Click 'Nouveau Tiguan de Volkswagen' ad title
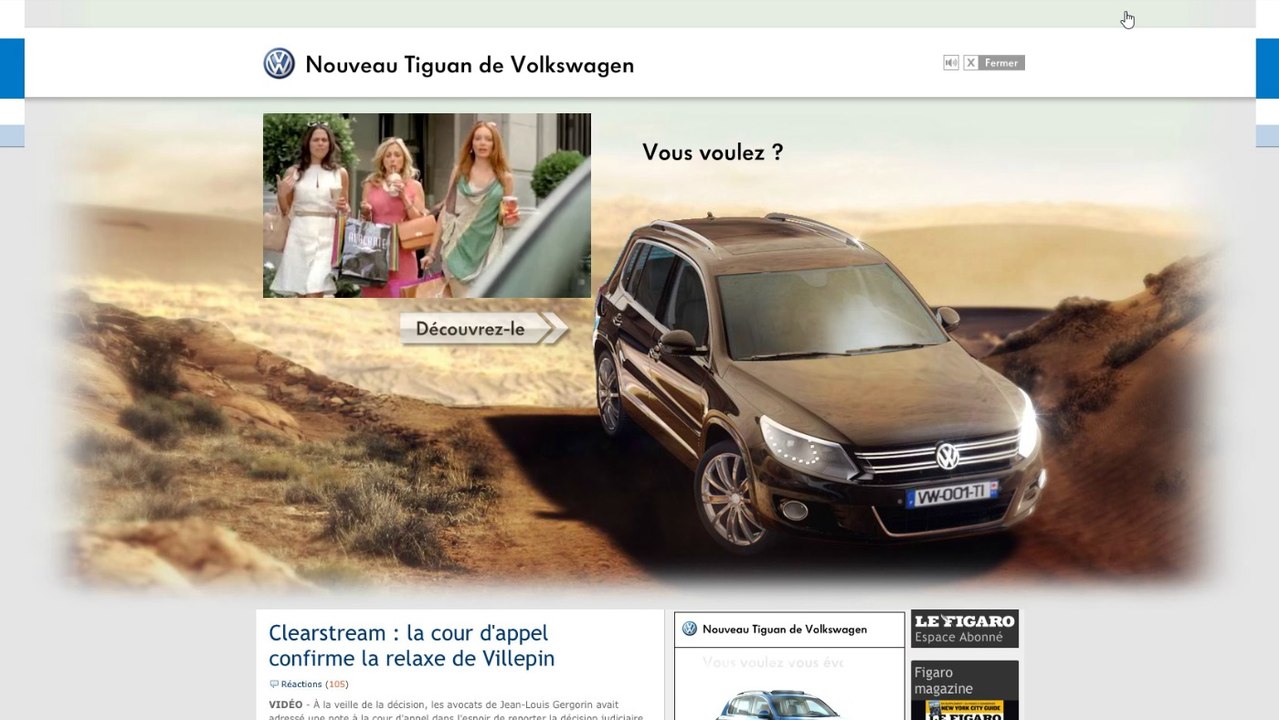Image resolution: width=1279 pixels, height=720 pixels. [x=469, y=65]
